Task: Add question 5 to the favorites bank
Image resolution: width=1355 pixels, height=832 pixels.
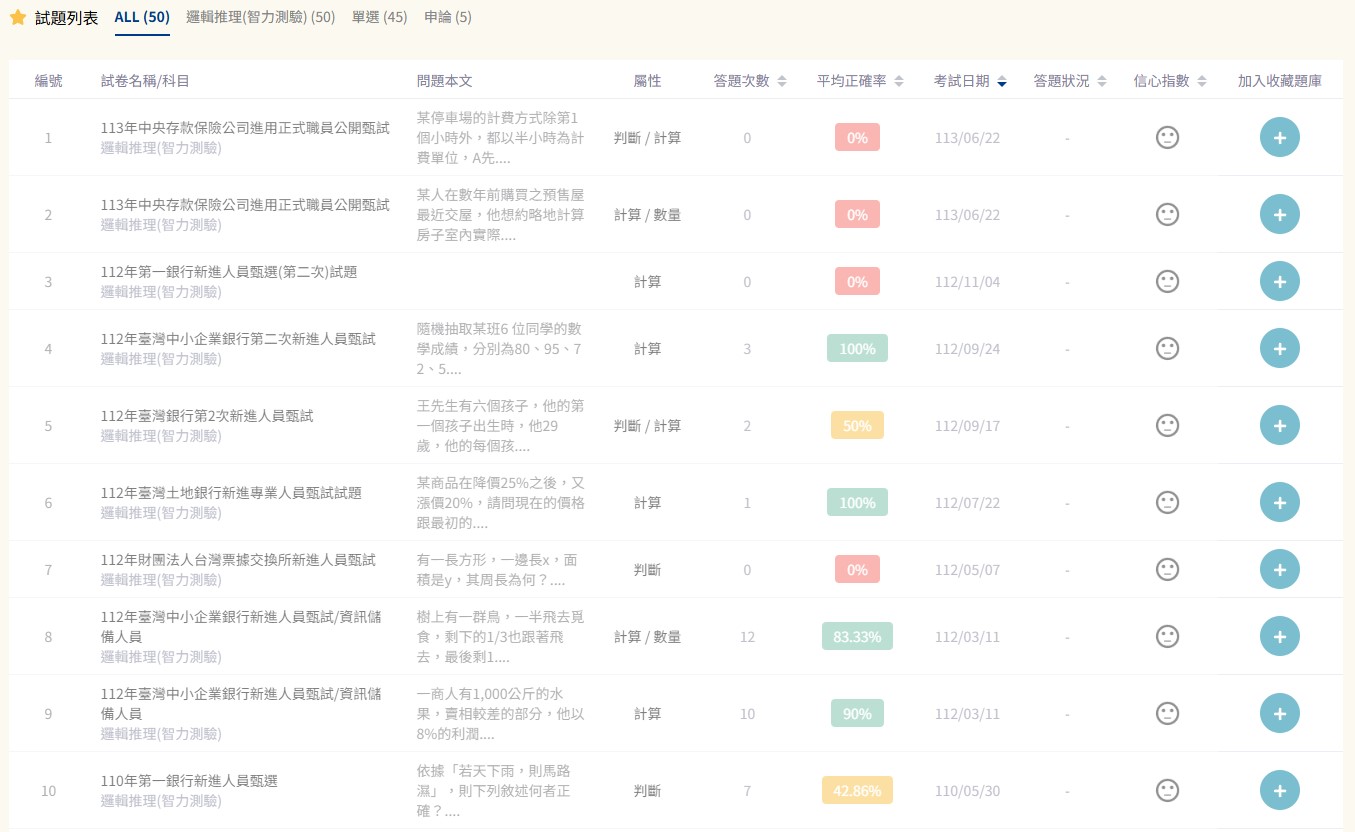Action: [x=1279, y=425]
